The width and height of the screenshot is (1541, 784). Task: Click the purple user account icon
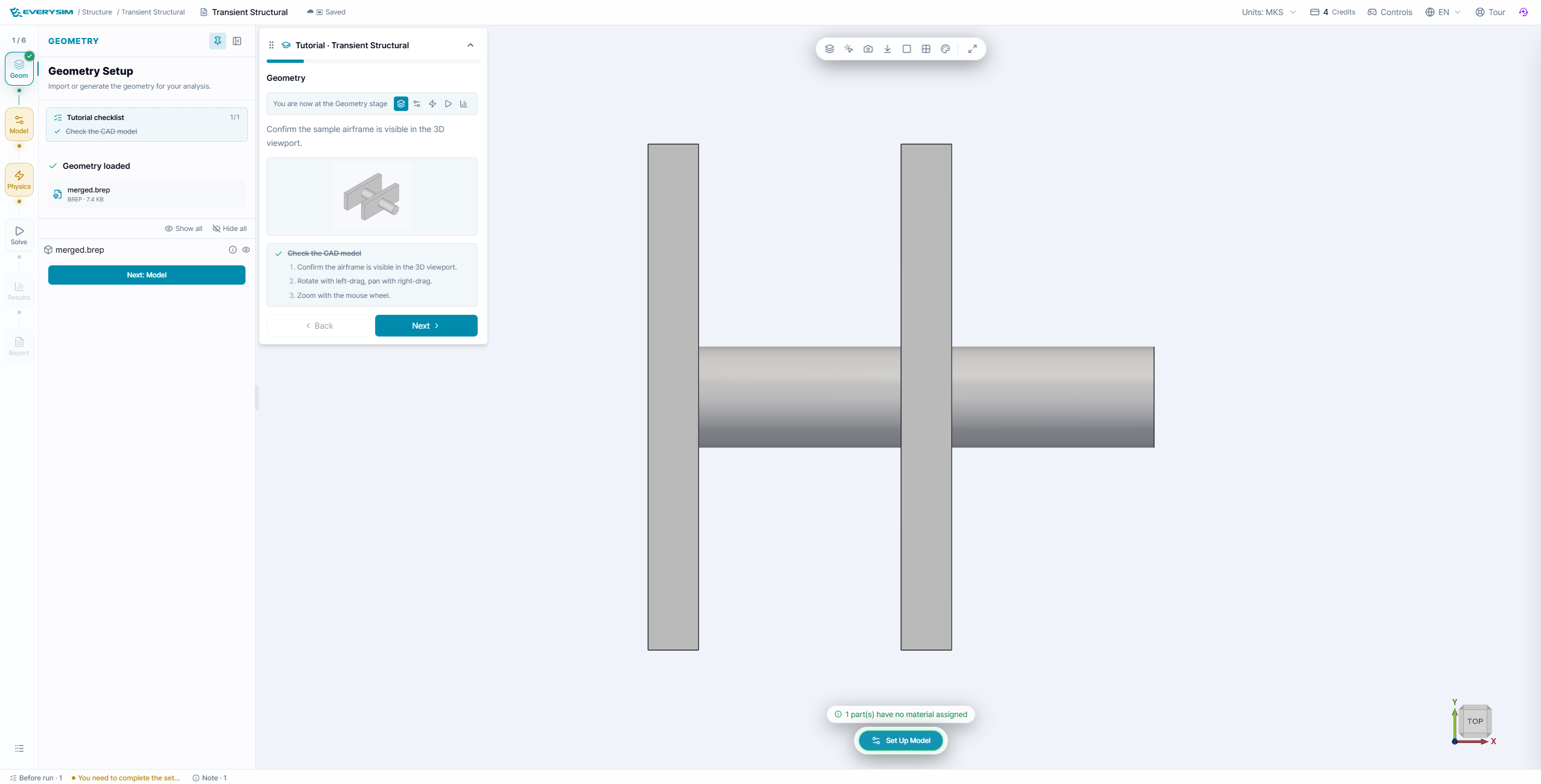coord(1524,12)
